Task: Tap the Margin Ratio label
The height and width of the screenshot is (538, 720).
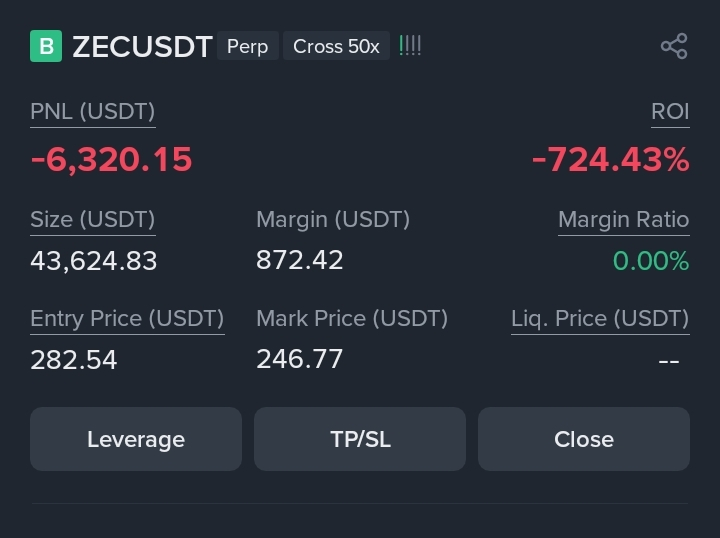Action: click(x=624, y=219)
